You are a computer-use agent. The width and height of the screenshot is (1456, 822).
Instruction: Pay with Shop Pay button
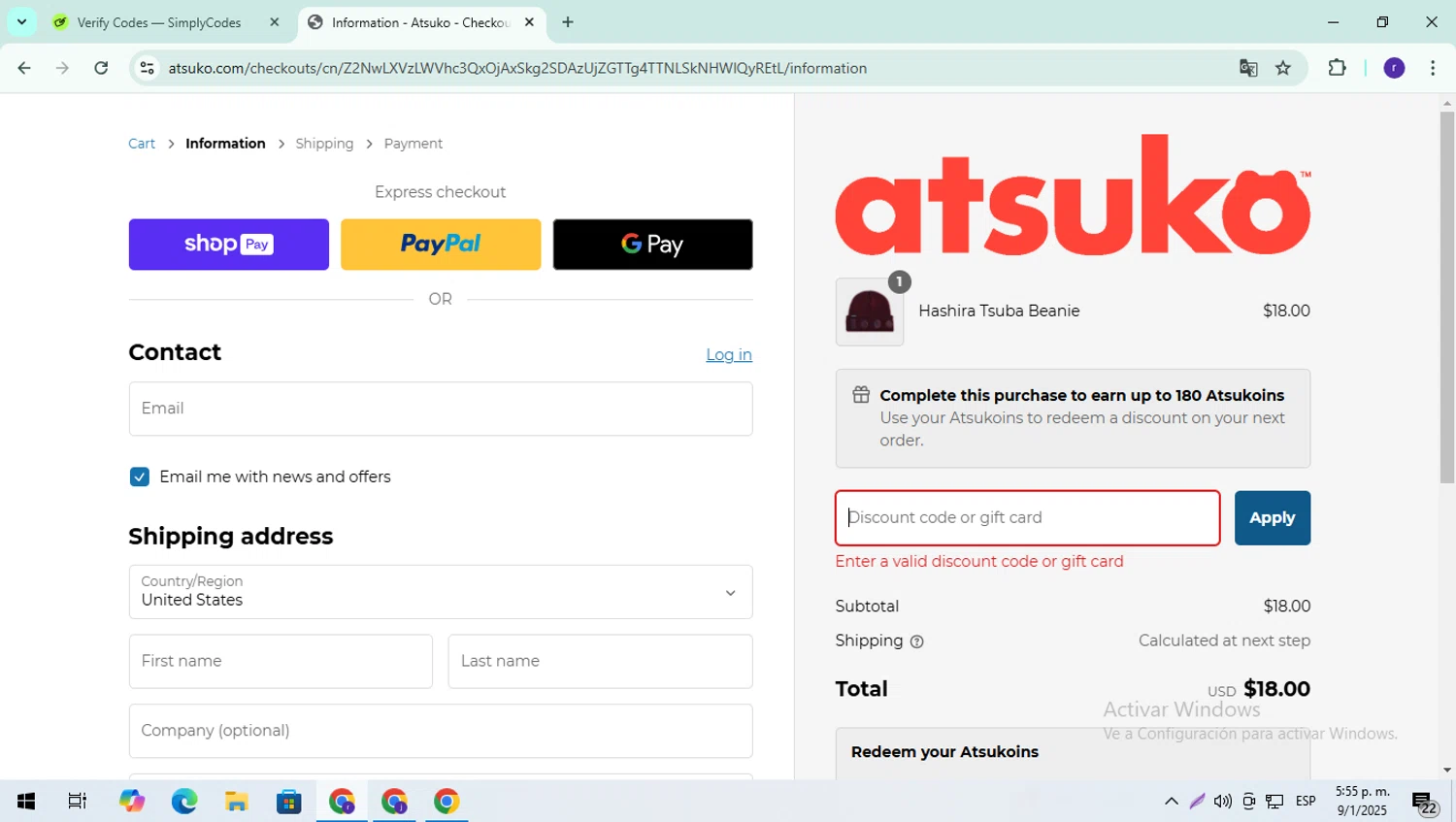(x=229, y=245)
